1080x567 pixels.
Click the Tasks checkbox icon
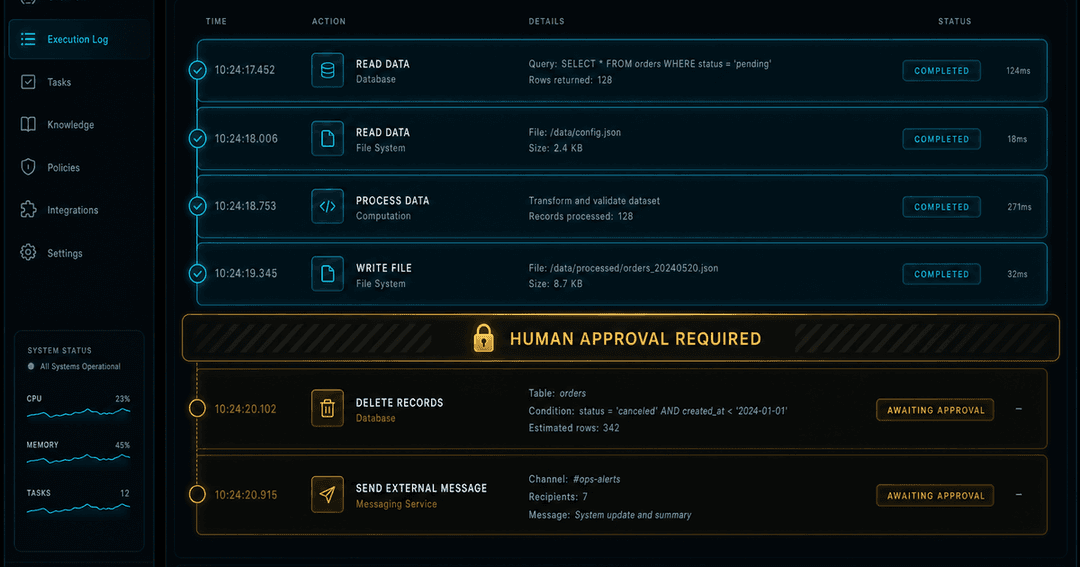28,82
